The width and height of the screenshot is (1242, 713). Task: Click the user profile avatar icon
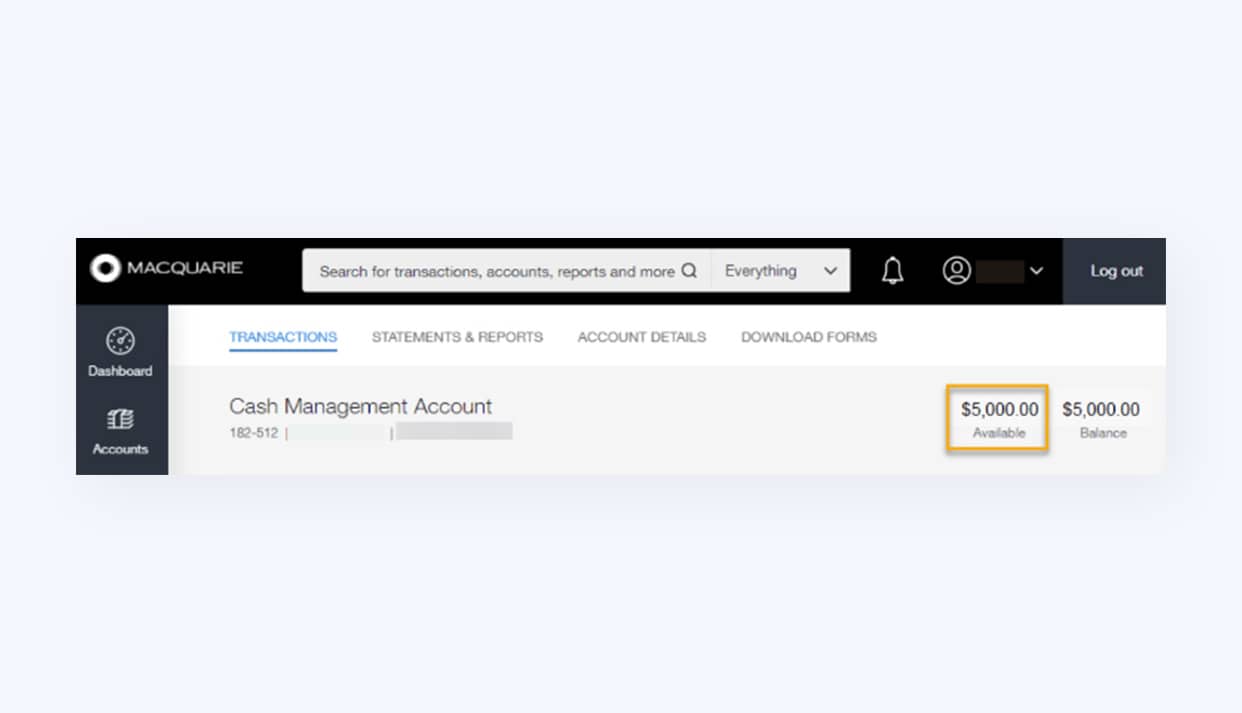click(957, 271)
